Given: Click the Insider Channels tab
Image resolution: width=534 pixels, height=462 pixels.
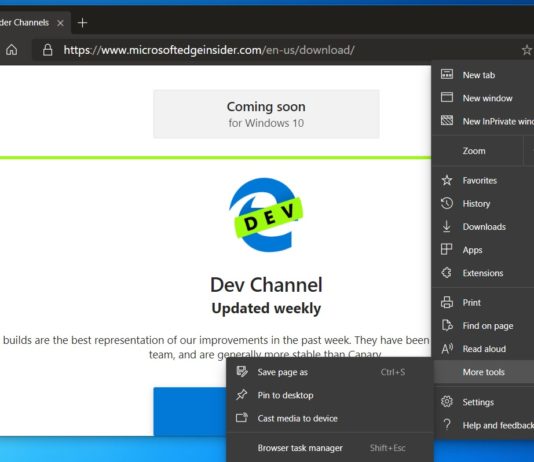Looking at the screenshot, I should (x=34, y=23).
